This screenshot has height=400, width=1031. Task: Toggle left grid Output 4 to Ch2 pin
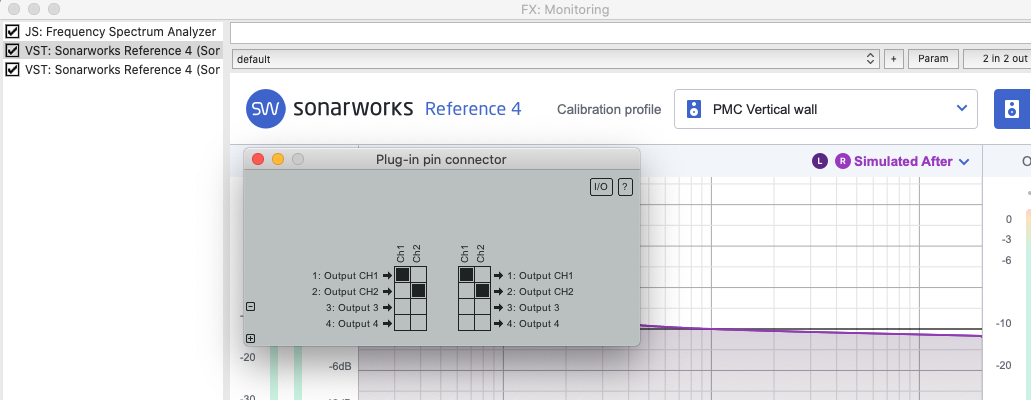419,323
